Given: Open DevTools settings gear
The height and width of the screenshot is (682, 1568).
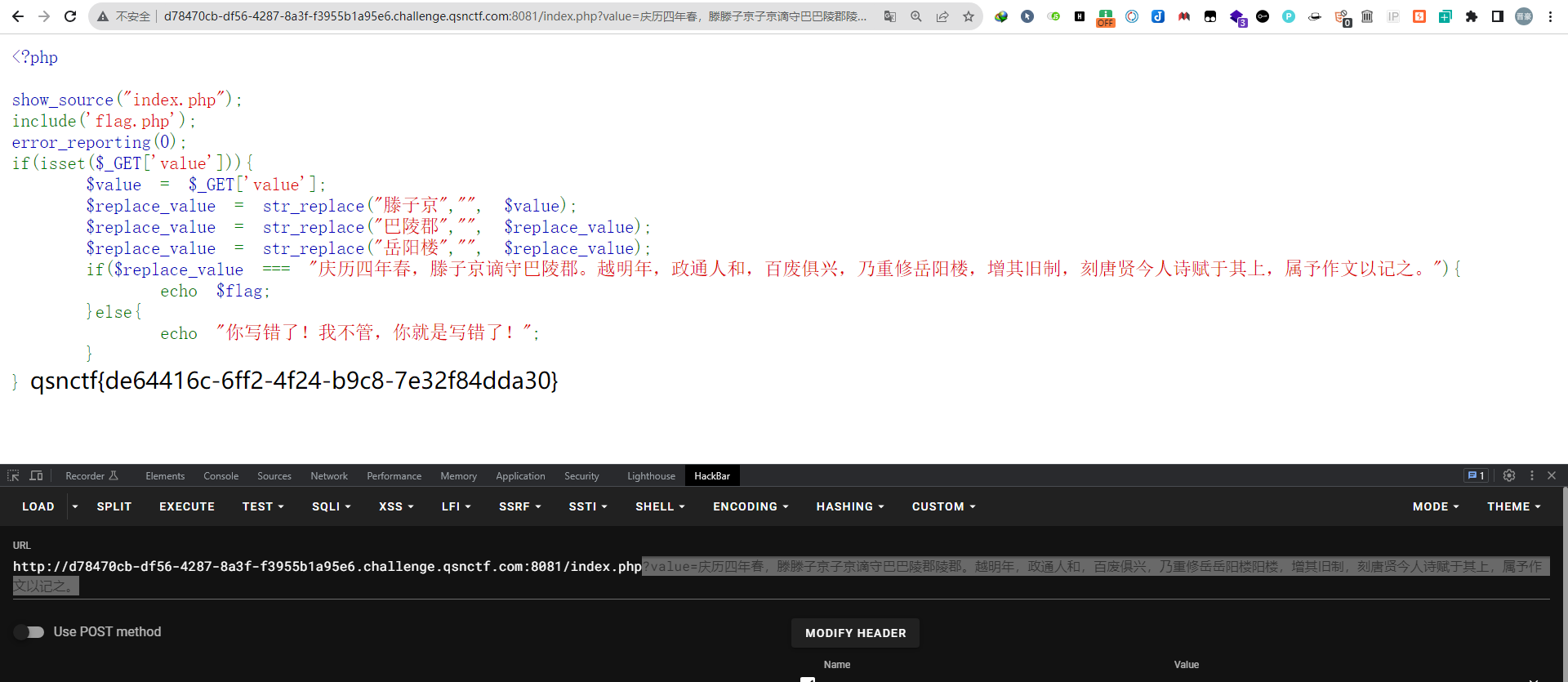Looking at the screenshot, I should pos(1509,475).
